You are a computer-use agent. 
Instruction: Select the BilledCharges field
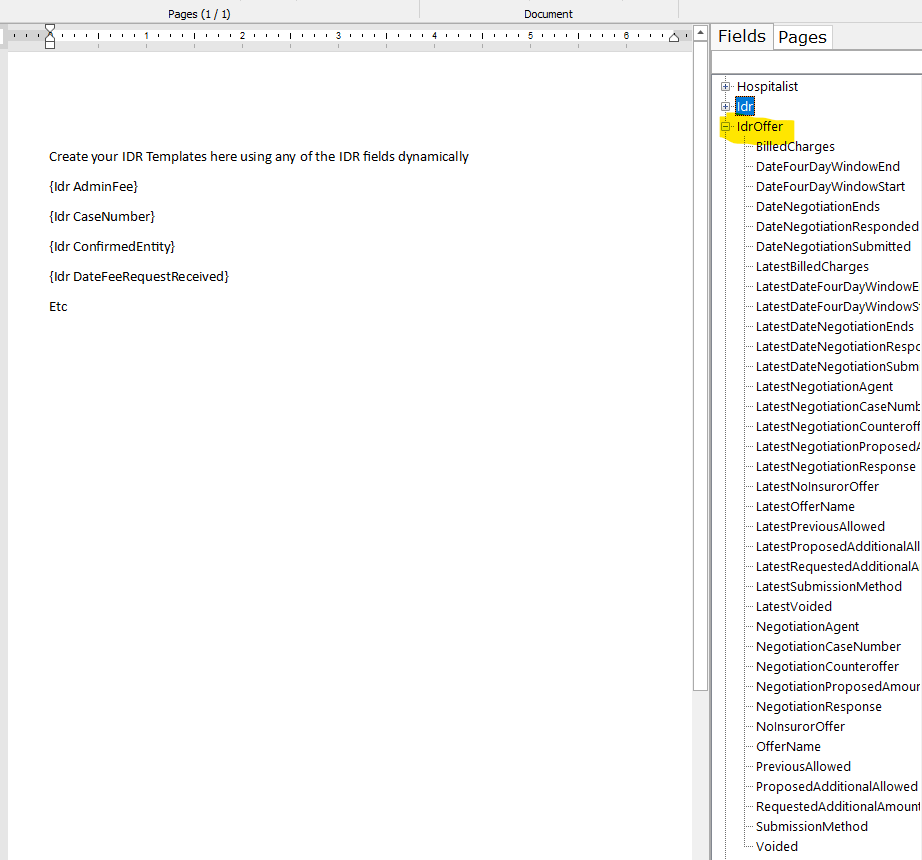(795, 147)
